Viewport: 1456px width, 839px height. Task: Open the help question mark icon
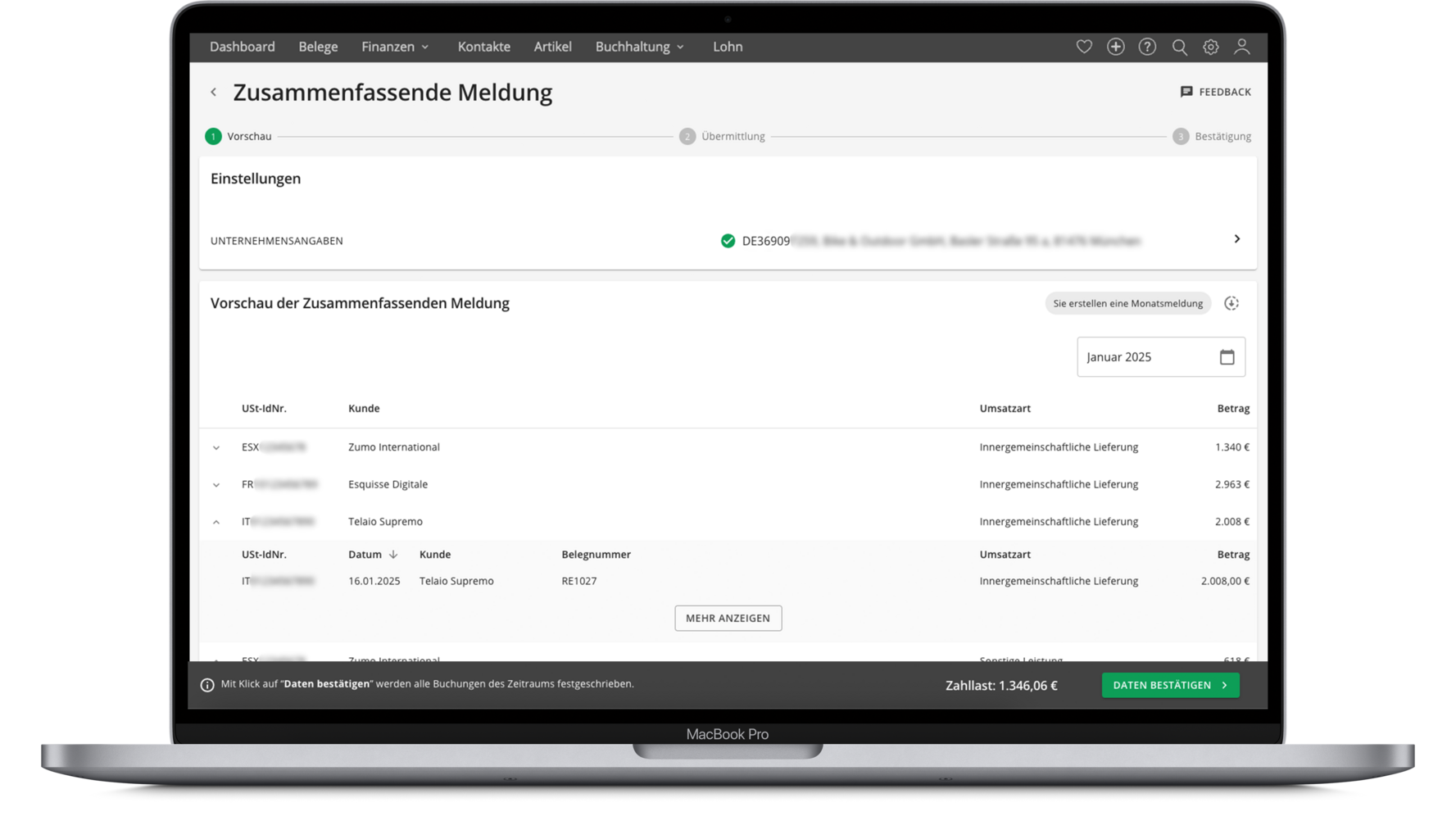pos(1147,47)
